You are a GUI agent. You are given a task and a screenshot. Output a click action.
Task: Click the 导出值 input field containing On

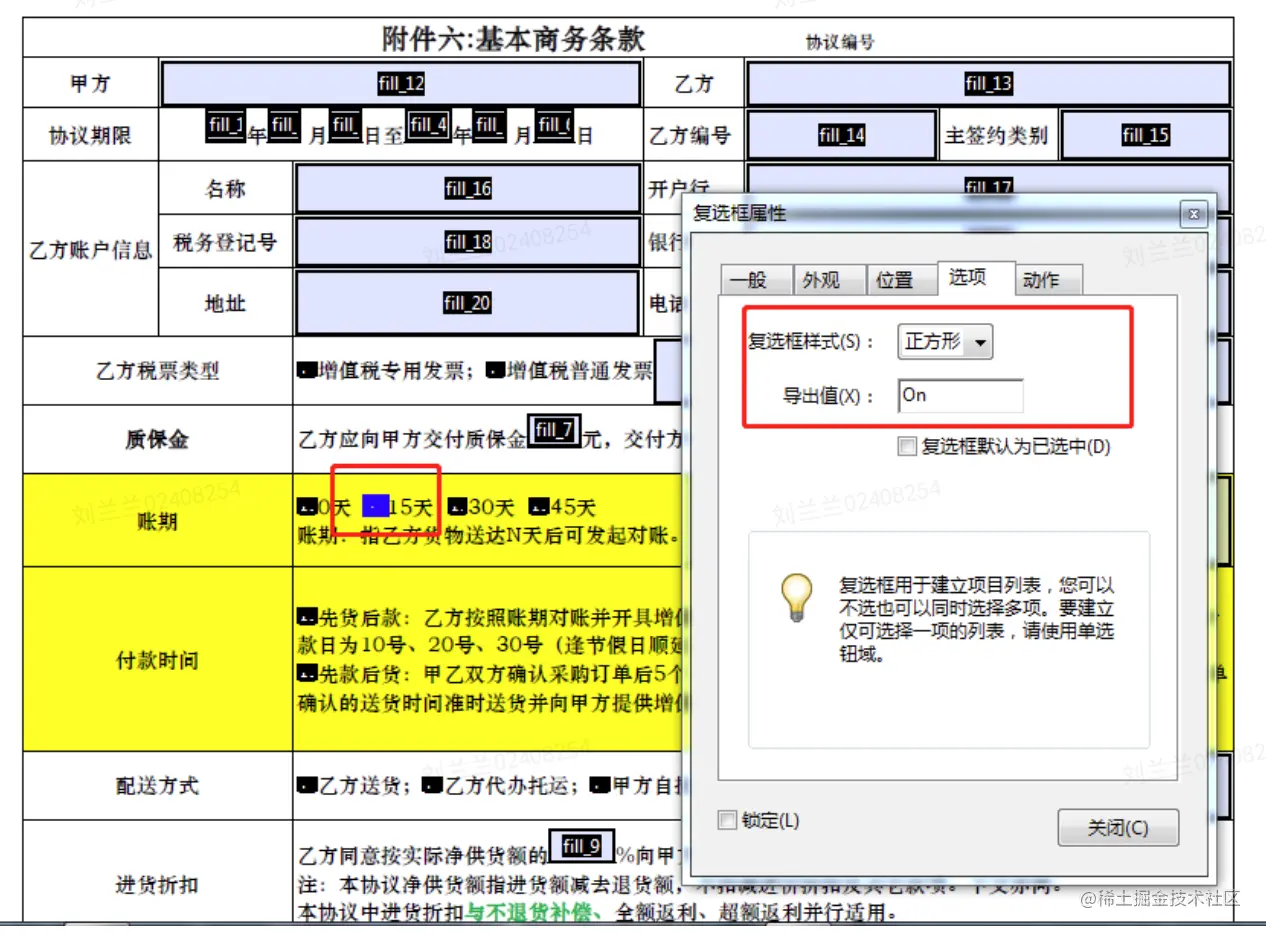(x=960, y=396)
